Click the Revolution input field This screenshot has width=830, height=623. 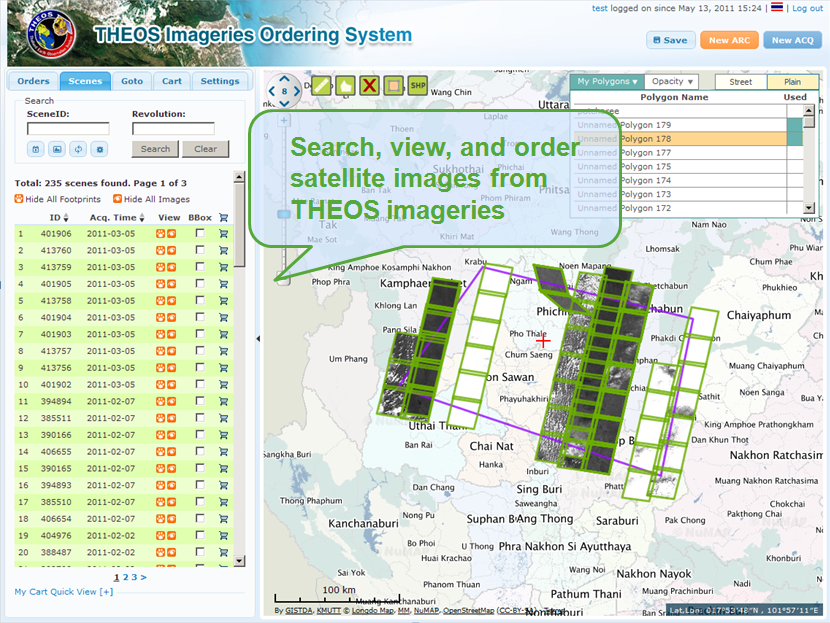pos(174,129)
